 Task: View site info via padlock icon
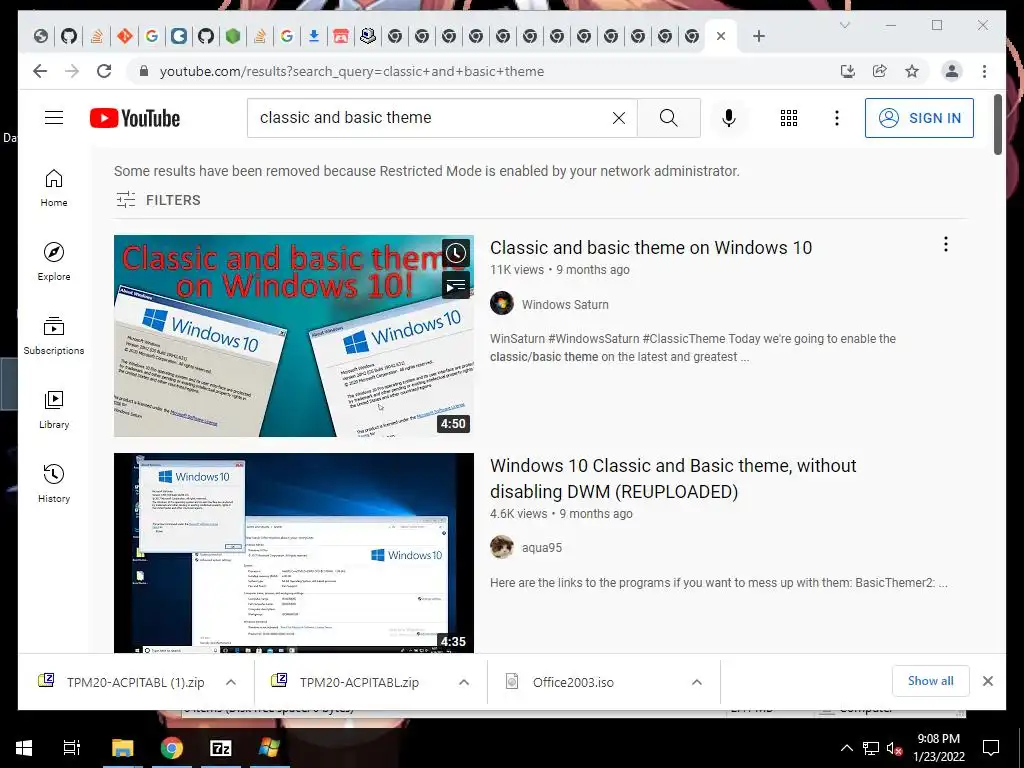[x=144, y=71]
